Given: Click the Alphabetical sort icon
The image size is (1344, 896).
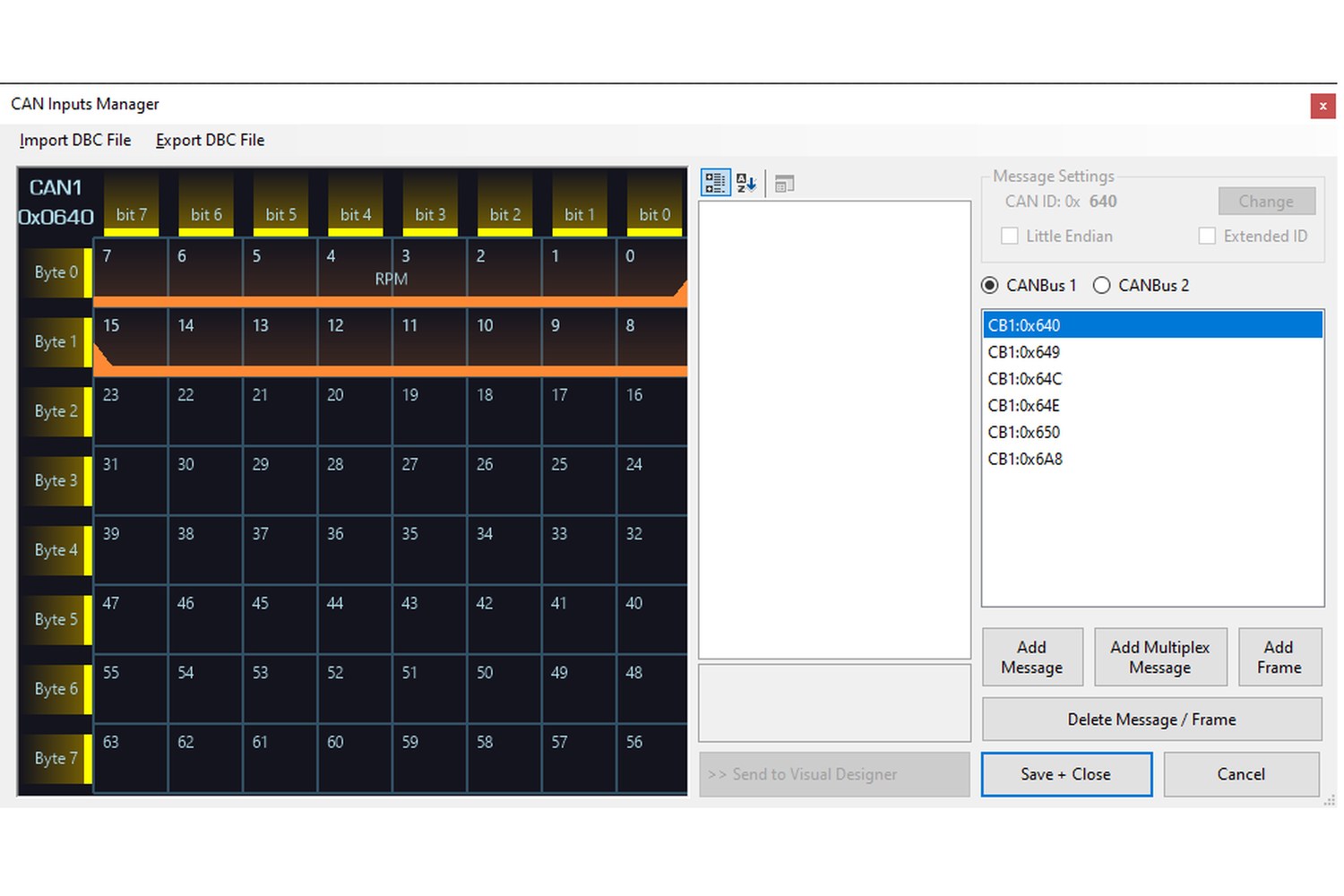Looking at the screenshot, I should point(745,183).
